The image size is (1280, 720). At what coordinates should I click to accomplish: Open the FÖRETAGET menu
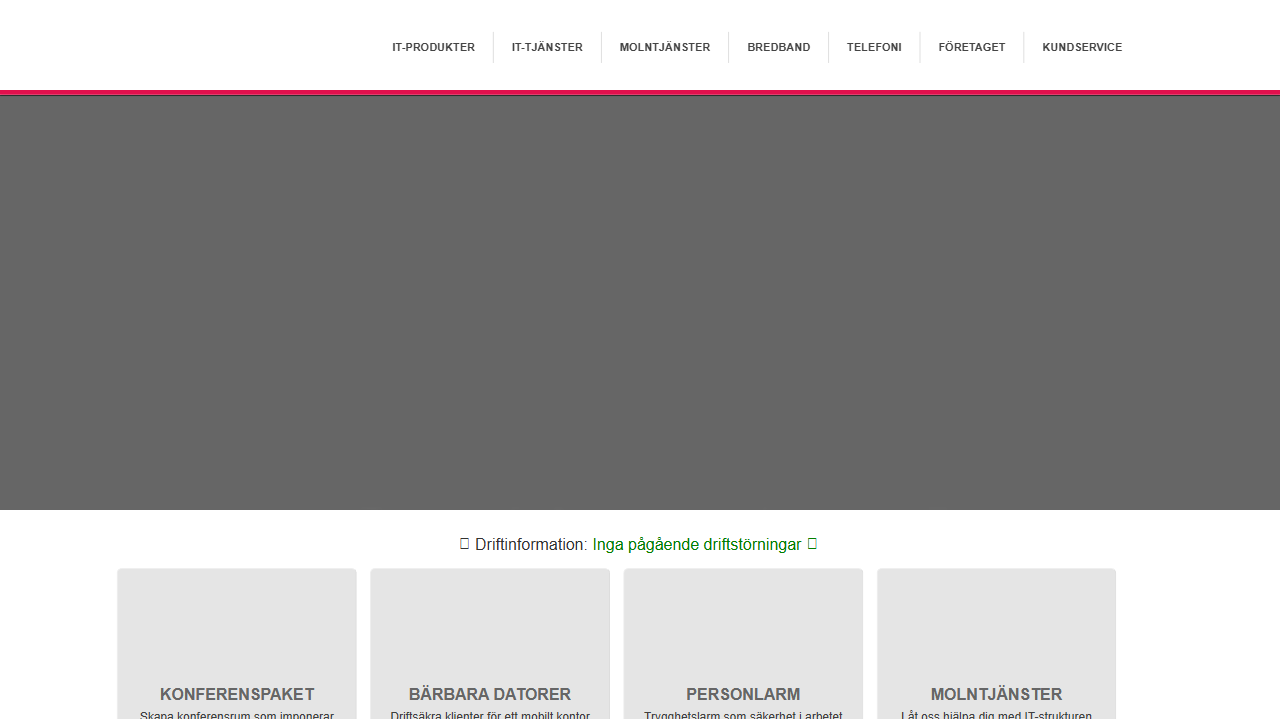pos(972,47)
